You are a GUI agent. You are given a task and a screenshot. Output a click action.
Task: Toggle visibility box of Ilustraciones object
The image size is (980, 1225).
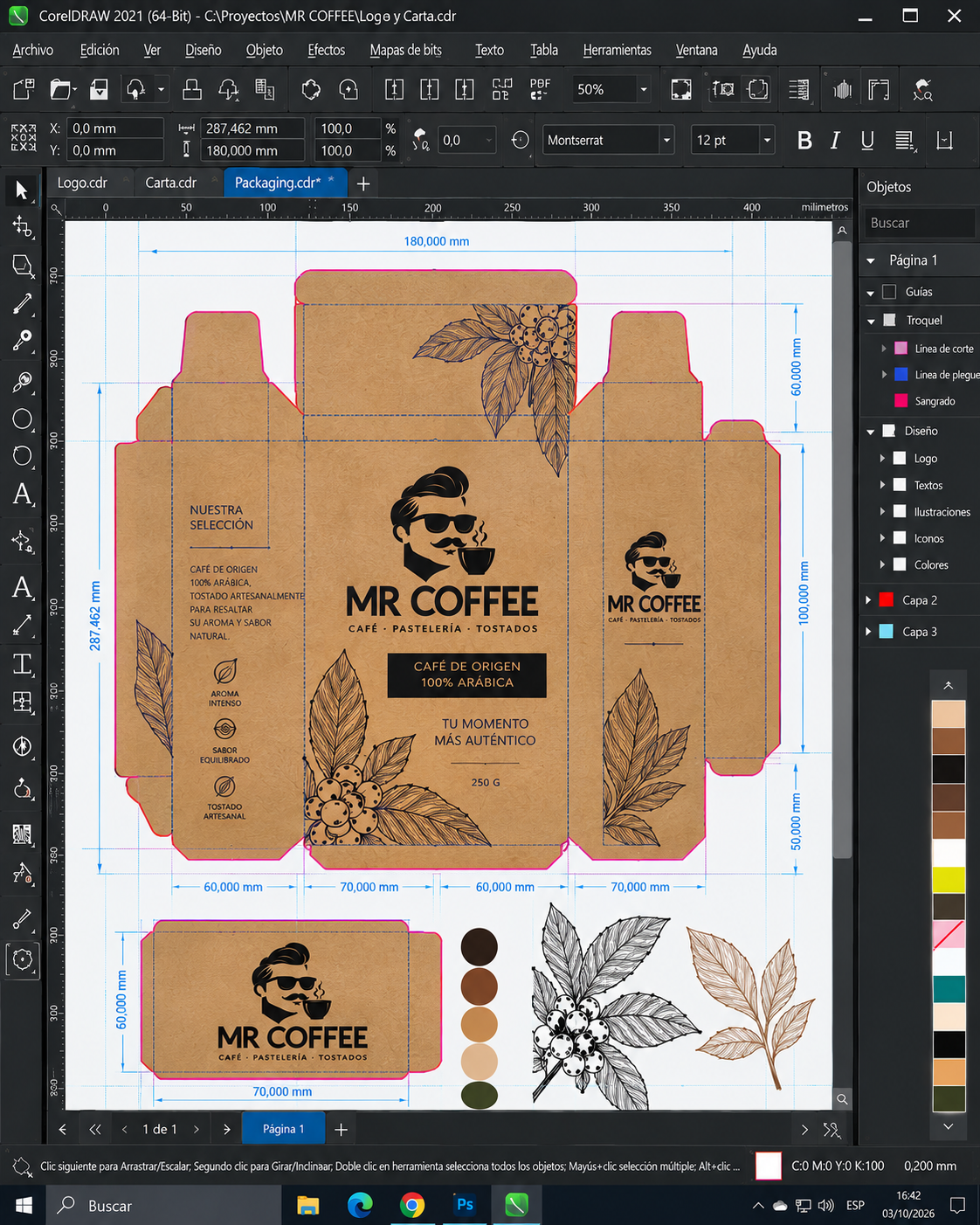(x=900, y=511)
